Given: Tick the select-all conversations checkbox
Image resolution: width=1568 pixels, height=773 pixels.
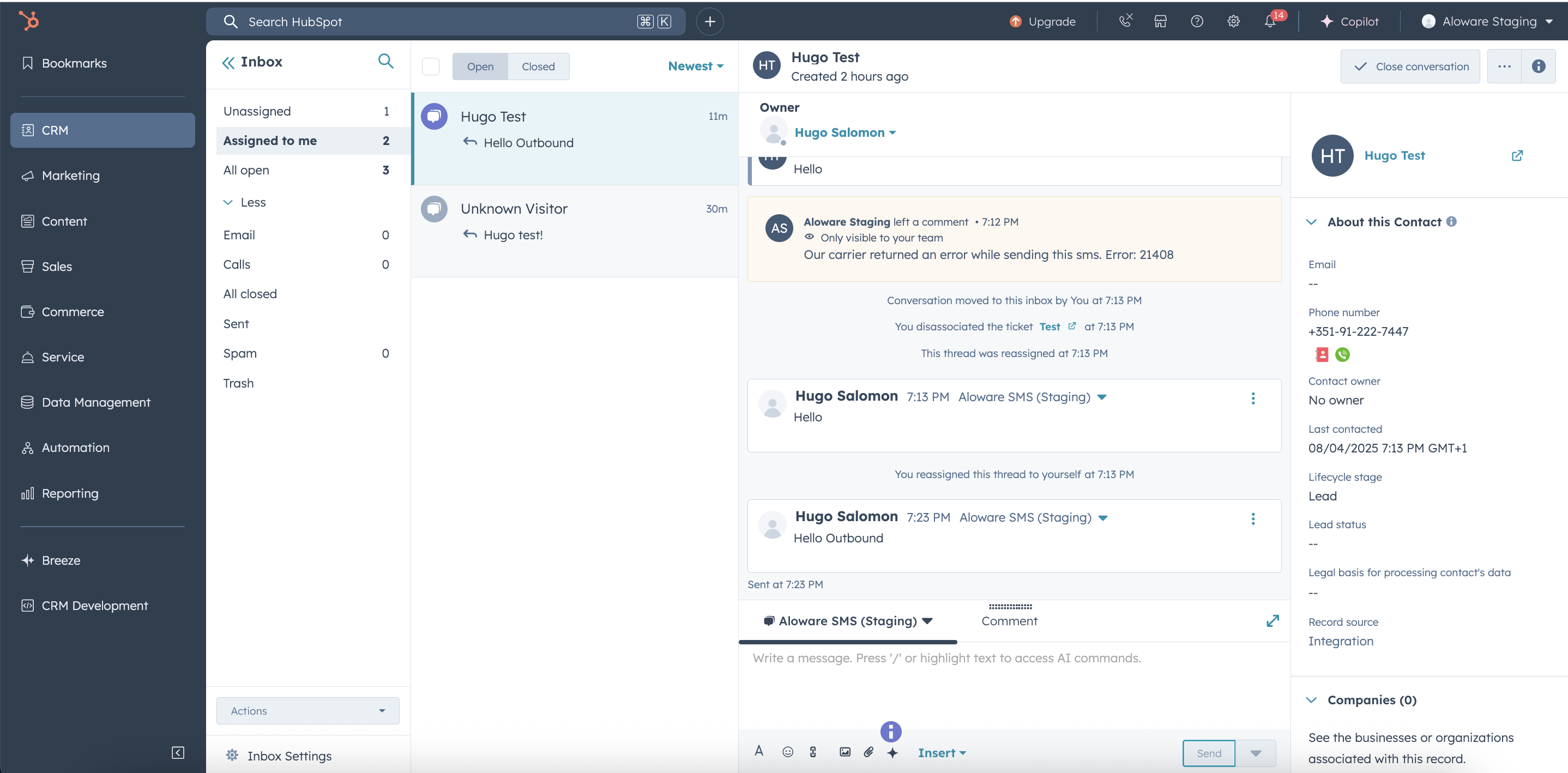Looking at the screenshot, I should [x=430, y=66].
